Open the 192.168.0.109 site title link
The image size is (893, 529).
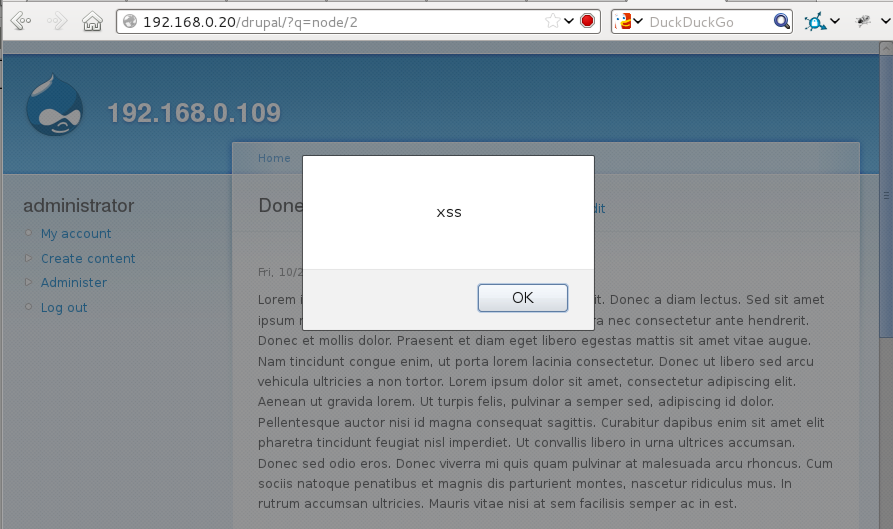pyautogui.click(x=194, y=113)
